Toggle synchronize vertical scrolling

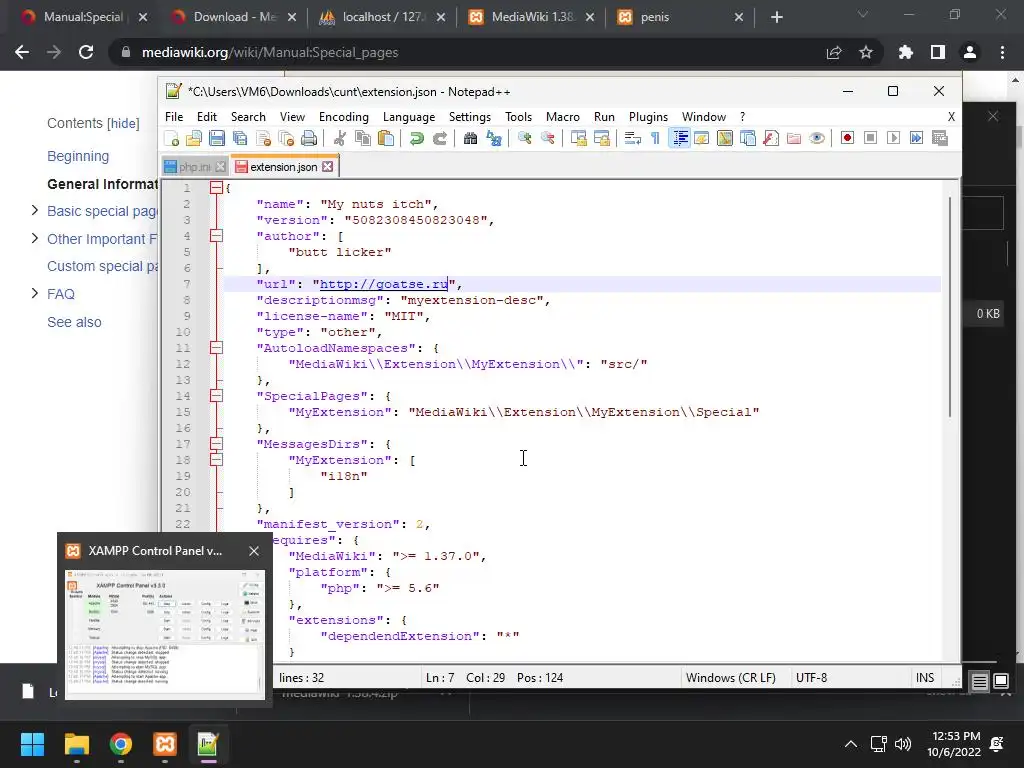pos(578,138)
